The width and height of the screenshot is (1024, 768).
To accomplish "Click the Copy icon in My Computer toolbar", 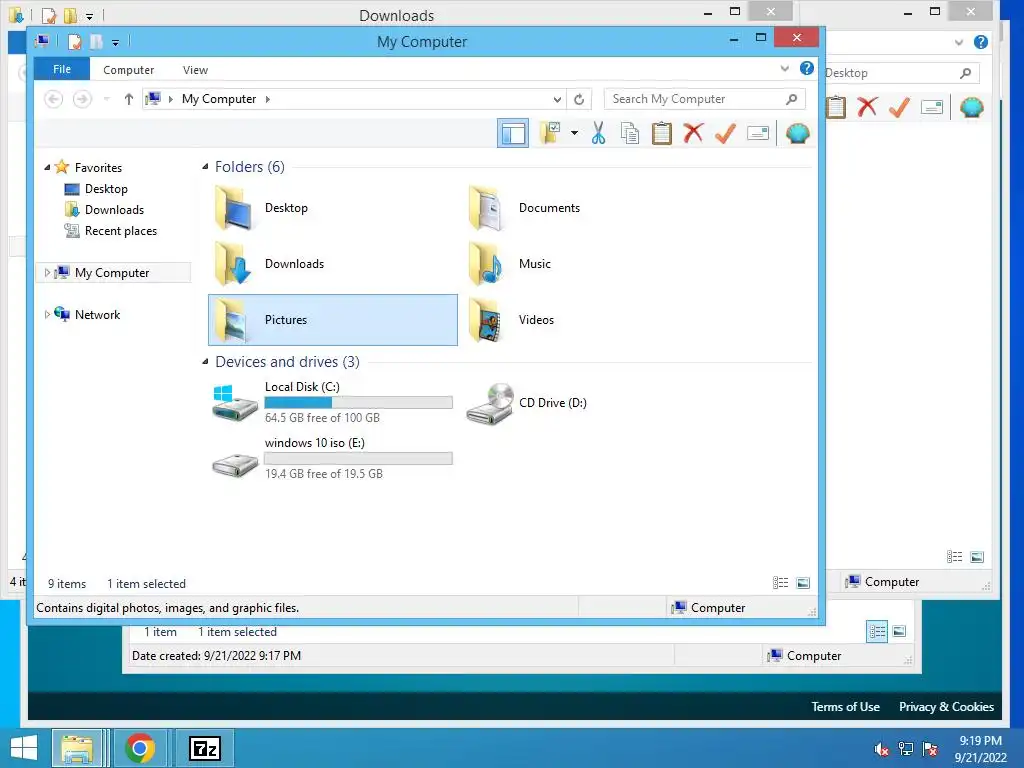I will click(630, 133).
